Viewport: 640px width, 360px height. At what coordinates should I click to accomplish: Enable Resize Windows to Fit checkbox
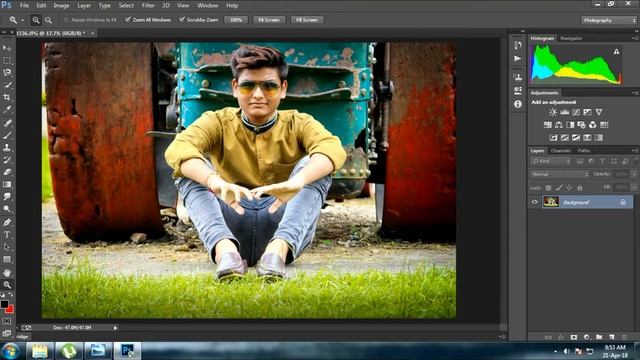coord(67,20)
